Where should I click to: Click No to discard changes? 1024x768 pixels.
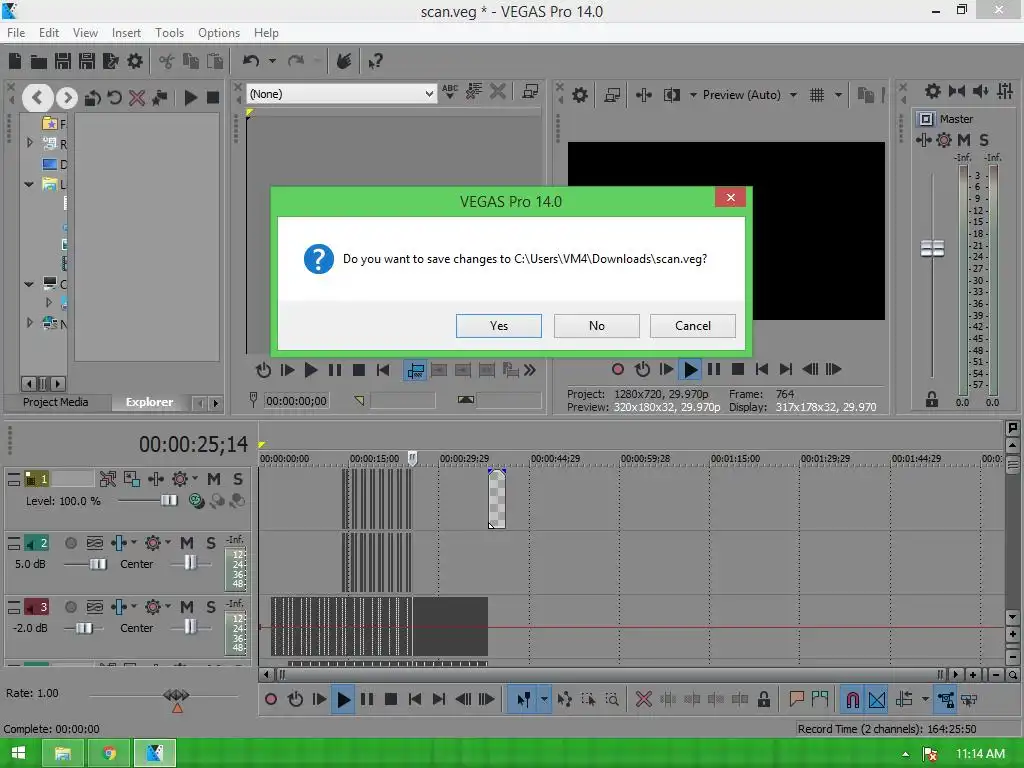[596, 326]
